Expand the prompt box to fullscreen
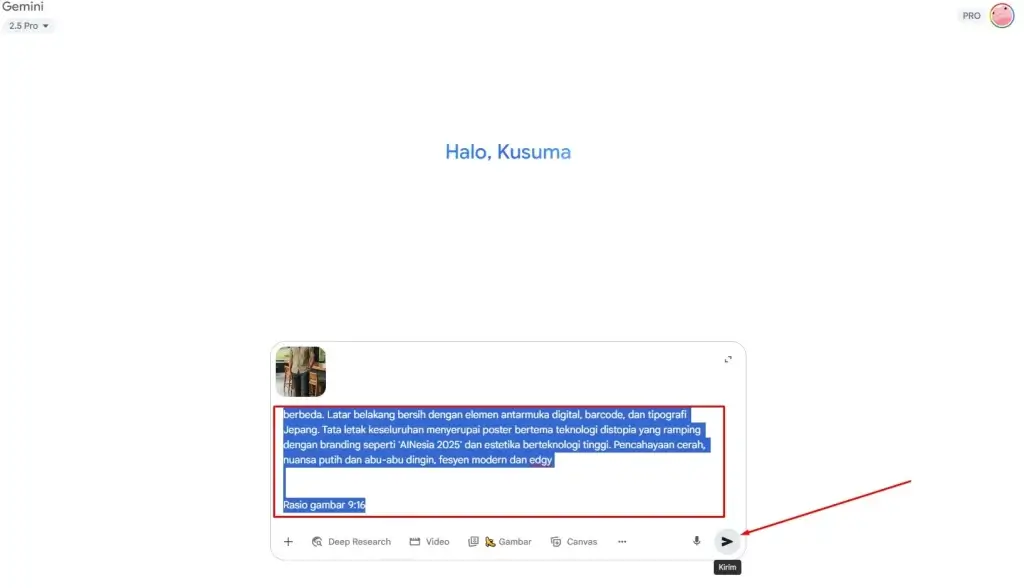1024x588 pixels. click(x=728, y=359)
